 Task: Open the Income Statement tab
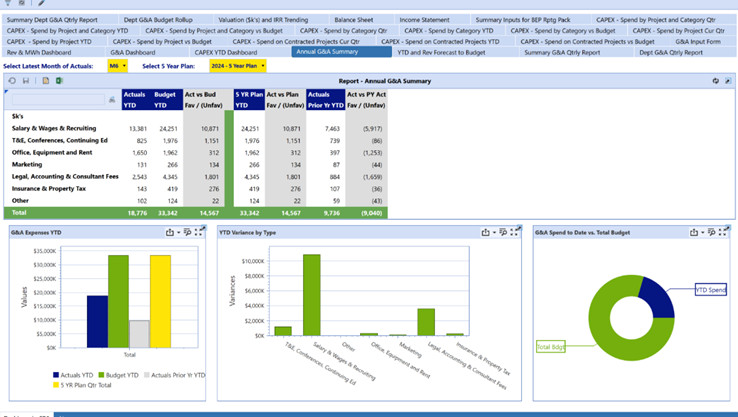point(424,19)
